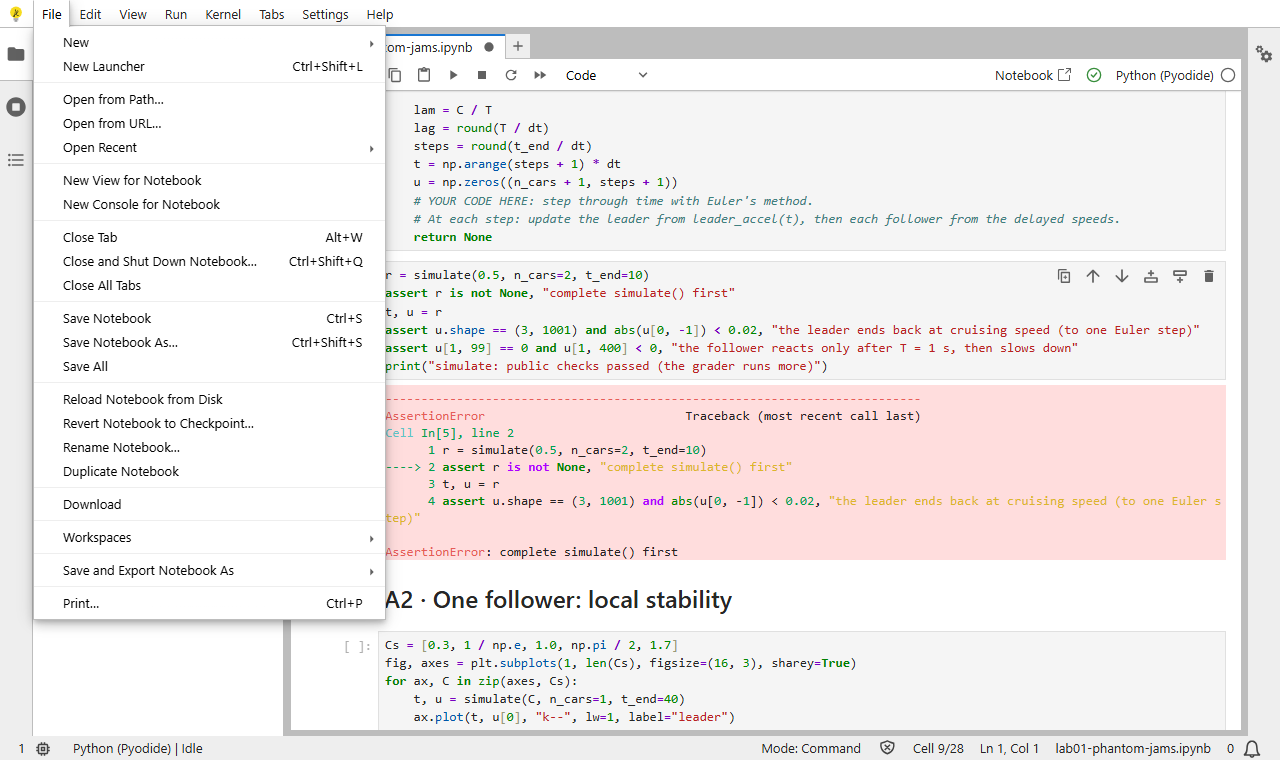The image size is (1280, 760).
Task: Delete the active cell with the trash icon
Action: coord(1209,276)
